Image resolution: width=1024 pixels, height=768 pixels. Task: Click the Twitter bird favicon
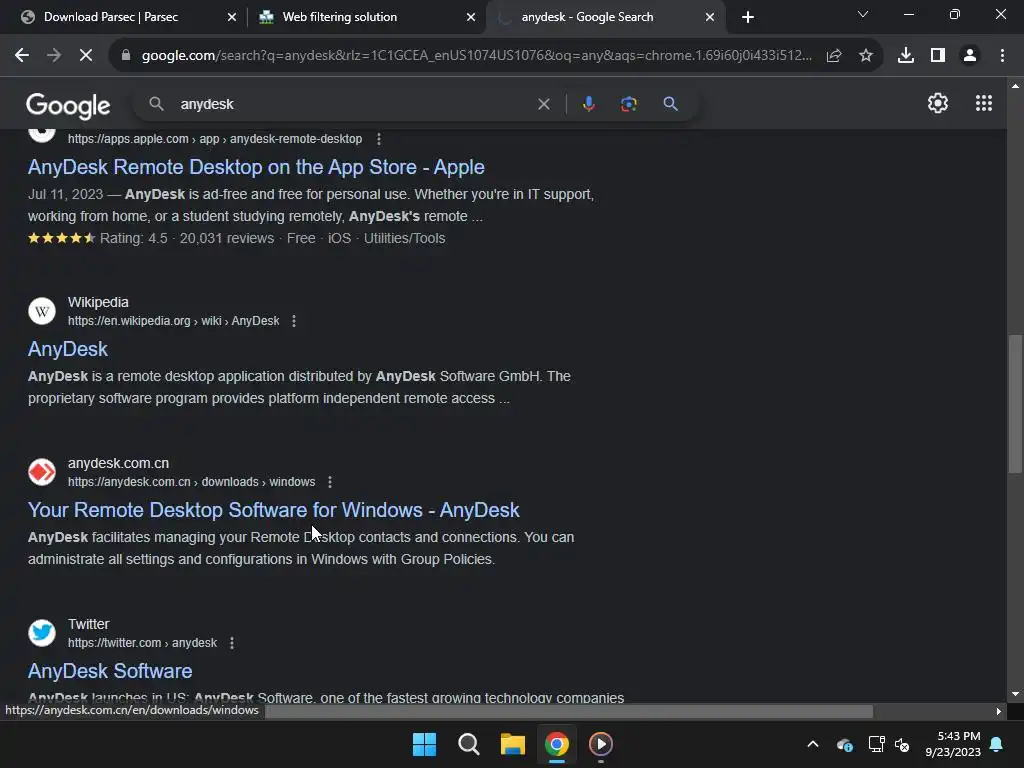pos(42,633)
